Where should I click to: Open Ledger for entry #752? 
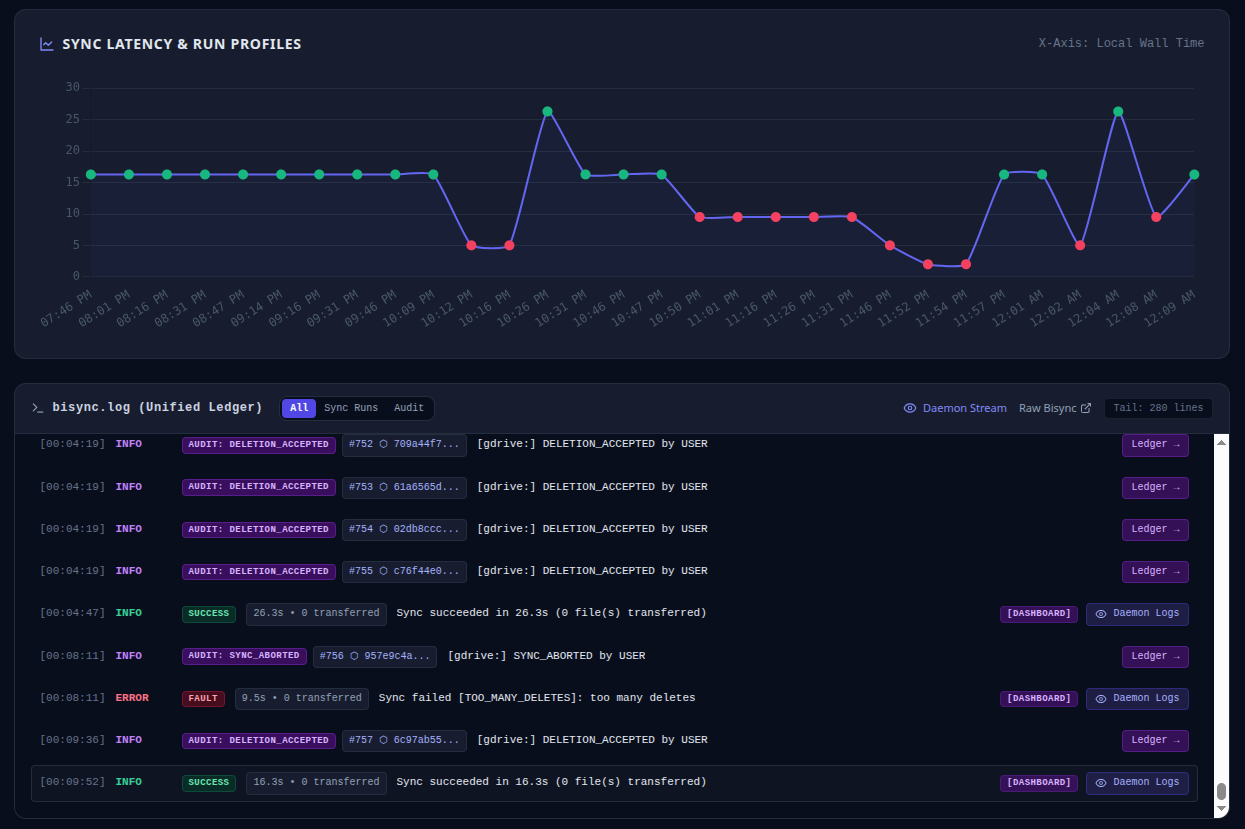tap(1155, 445)
